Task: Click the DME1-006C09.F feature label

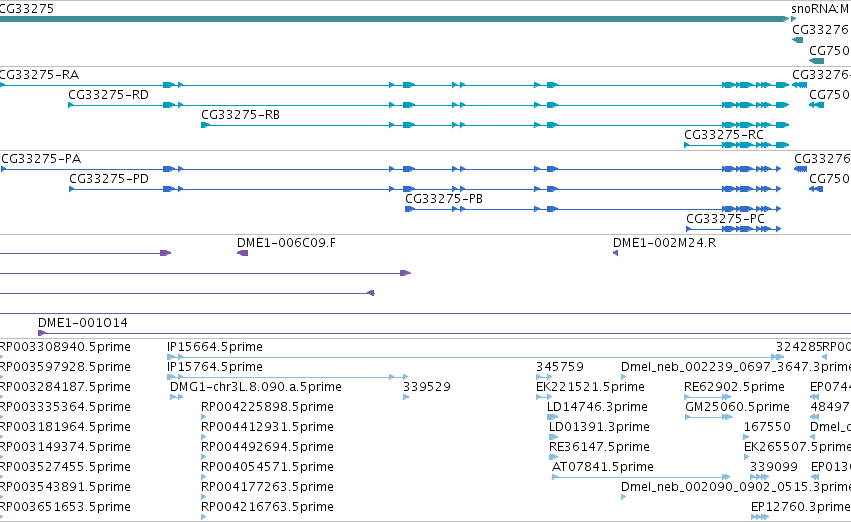Action: (x=286, y=243)
